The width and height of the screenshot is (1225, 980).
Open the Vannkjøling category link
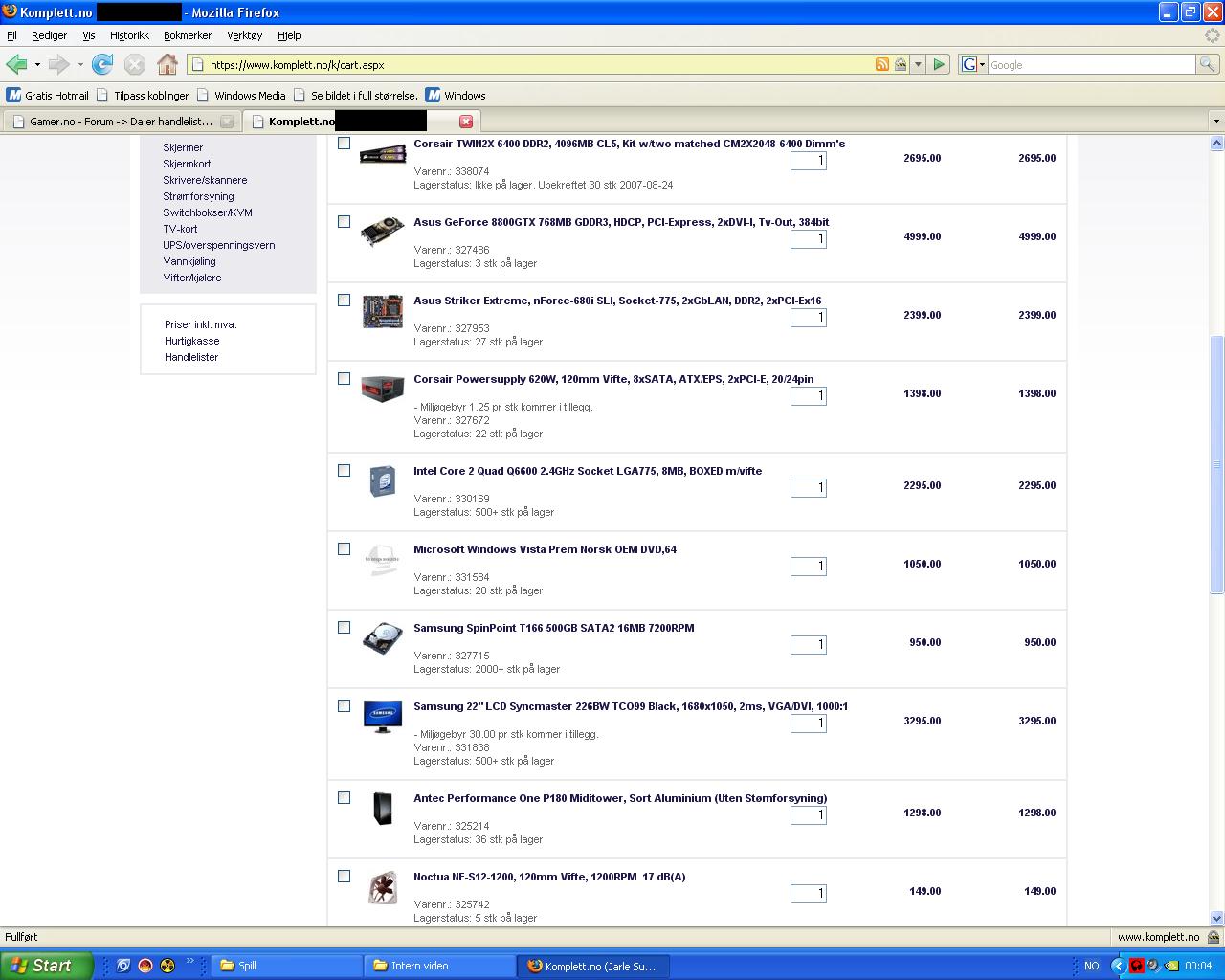189,261
